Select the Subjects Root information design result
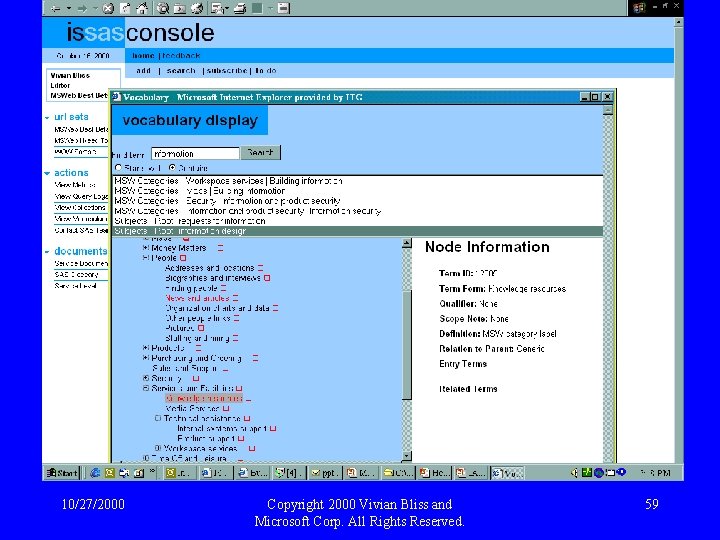The width and height of the screenshot is (720, 540). coord(357,231)
